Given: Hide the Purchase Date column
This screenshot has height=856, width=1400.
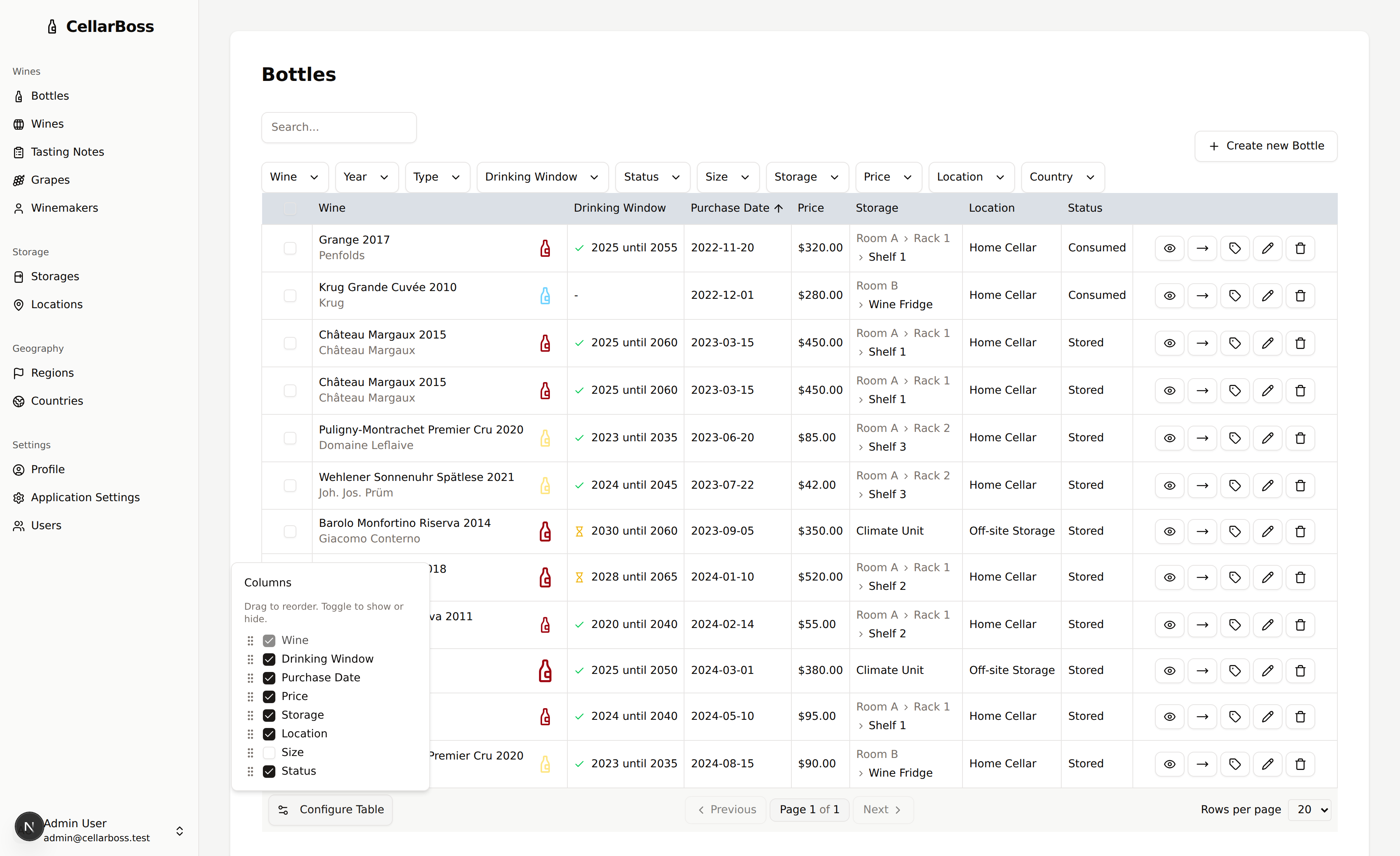Looking at the screenshot, I should click(x=269, y=677).
